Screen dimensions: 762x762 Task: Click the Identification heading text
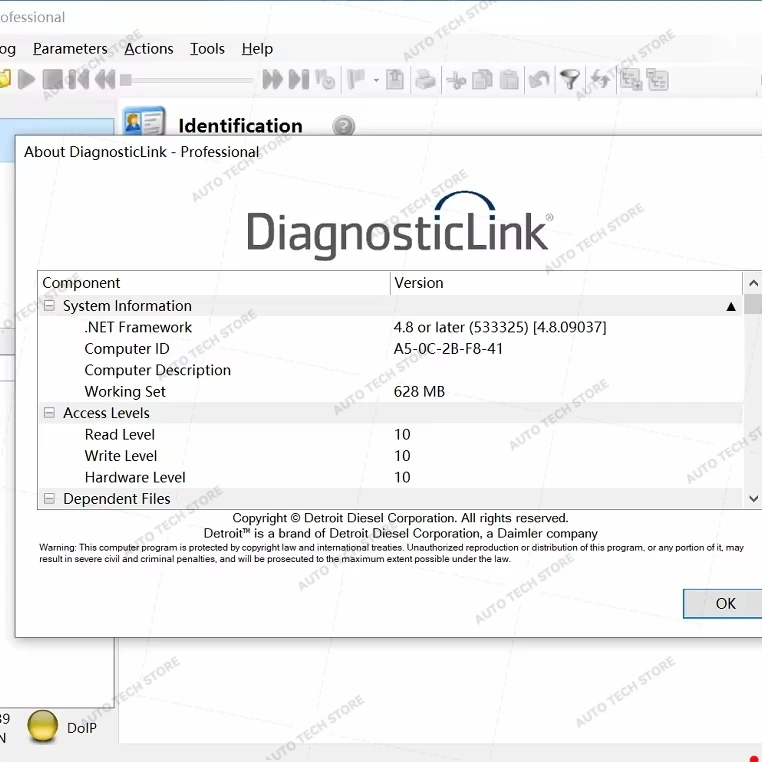241,126
